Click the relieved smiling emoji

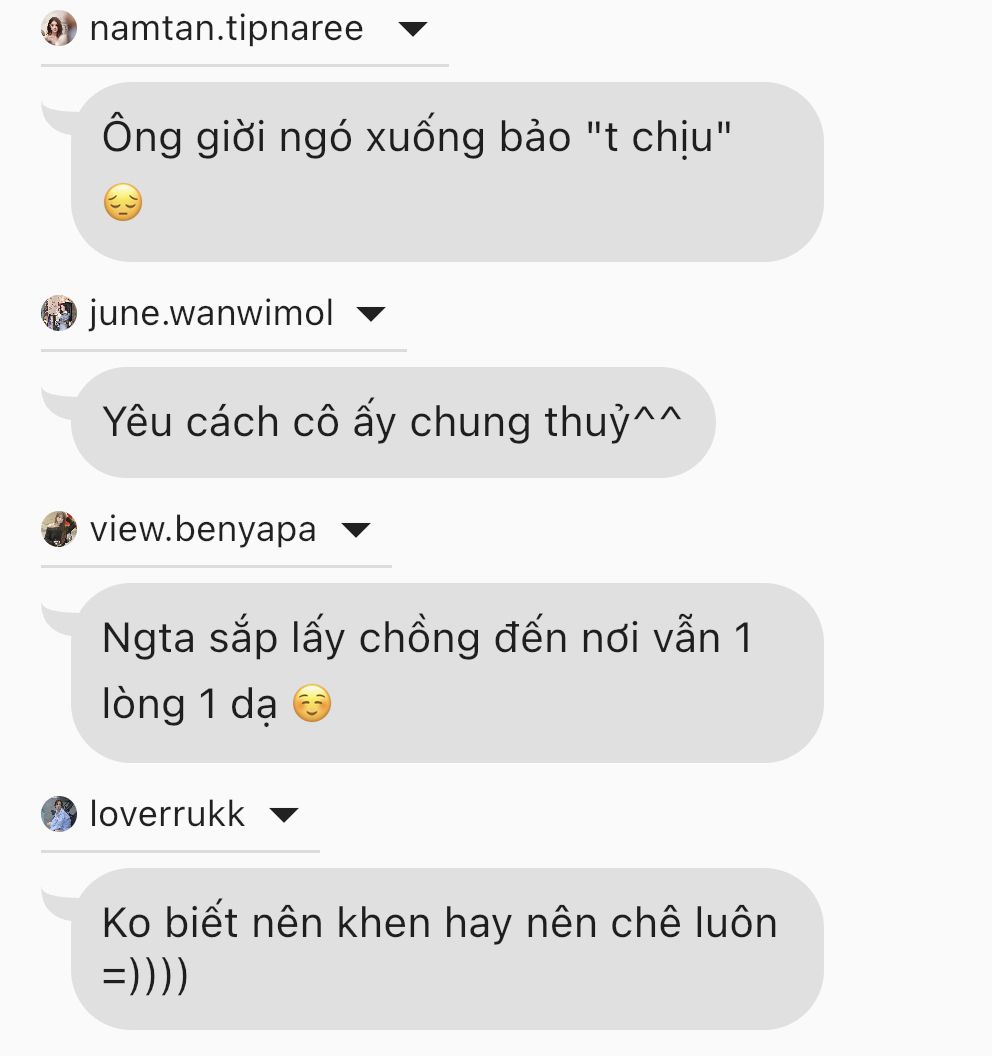point(312,703)
